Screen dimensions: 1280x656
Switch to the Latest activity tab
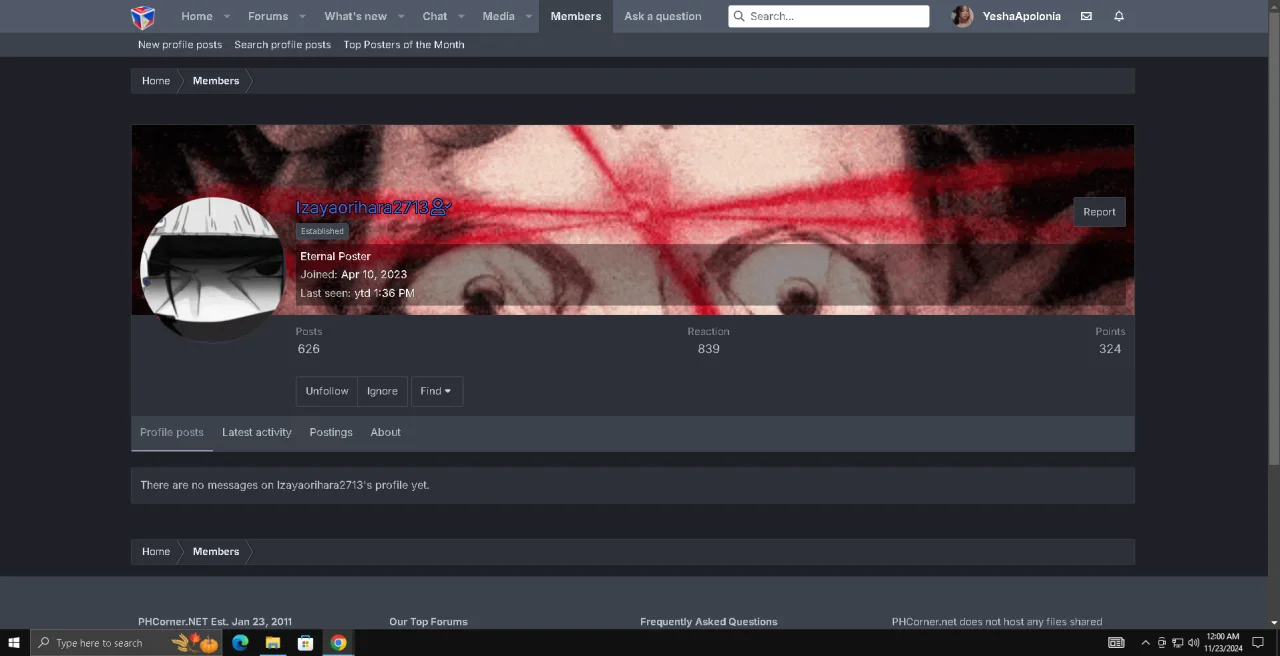257,432
